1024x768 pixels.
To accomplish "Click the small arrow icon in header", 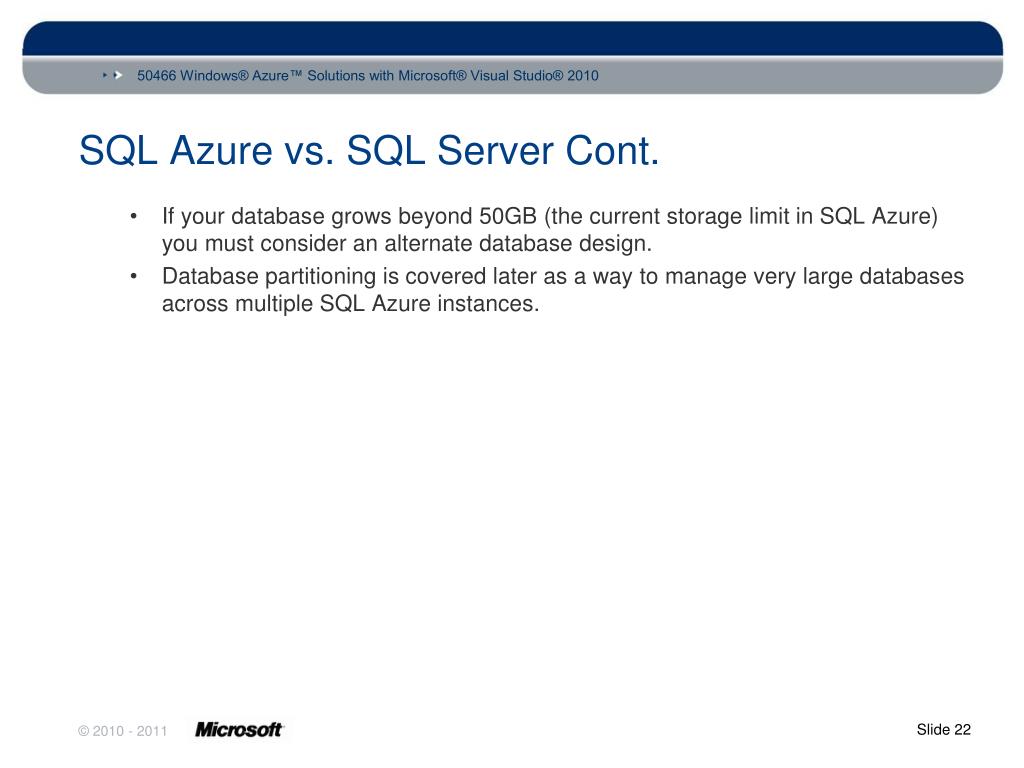I will click(104, 76).
